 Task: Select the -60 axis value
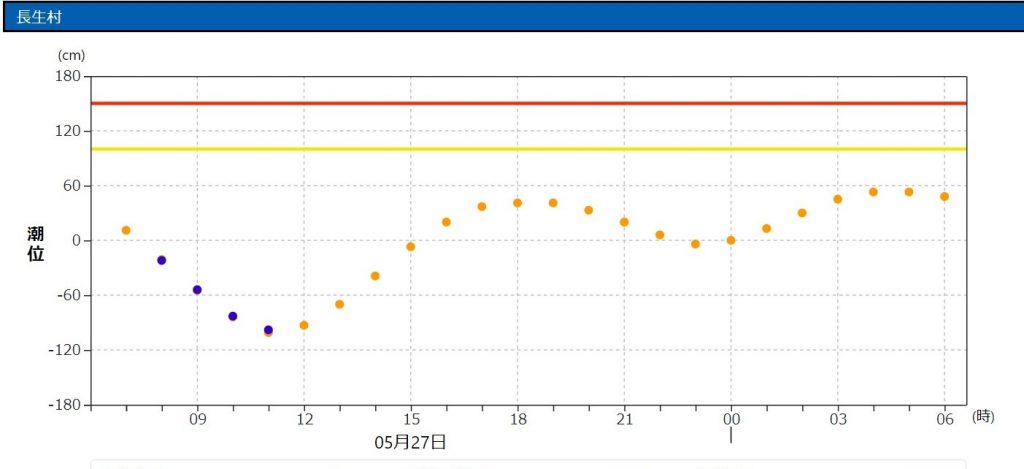[x=71, y=295]
